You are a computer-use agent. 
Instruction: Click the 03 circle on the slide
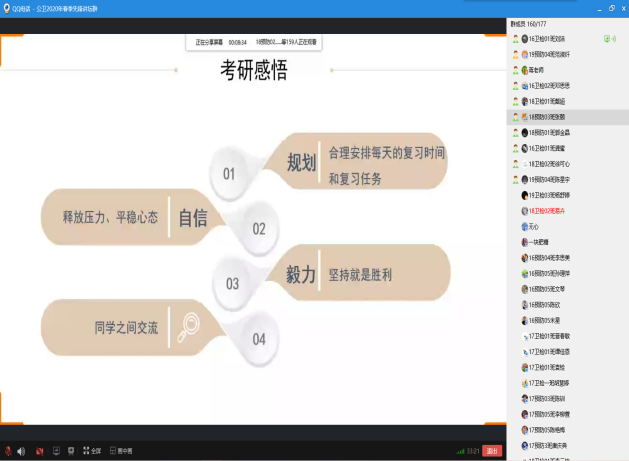pyautogui.click(x=232, y=284)
